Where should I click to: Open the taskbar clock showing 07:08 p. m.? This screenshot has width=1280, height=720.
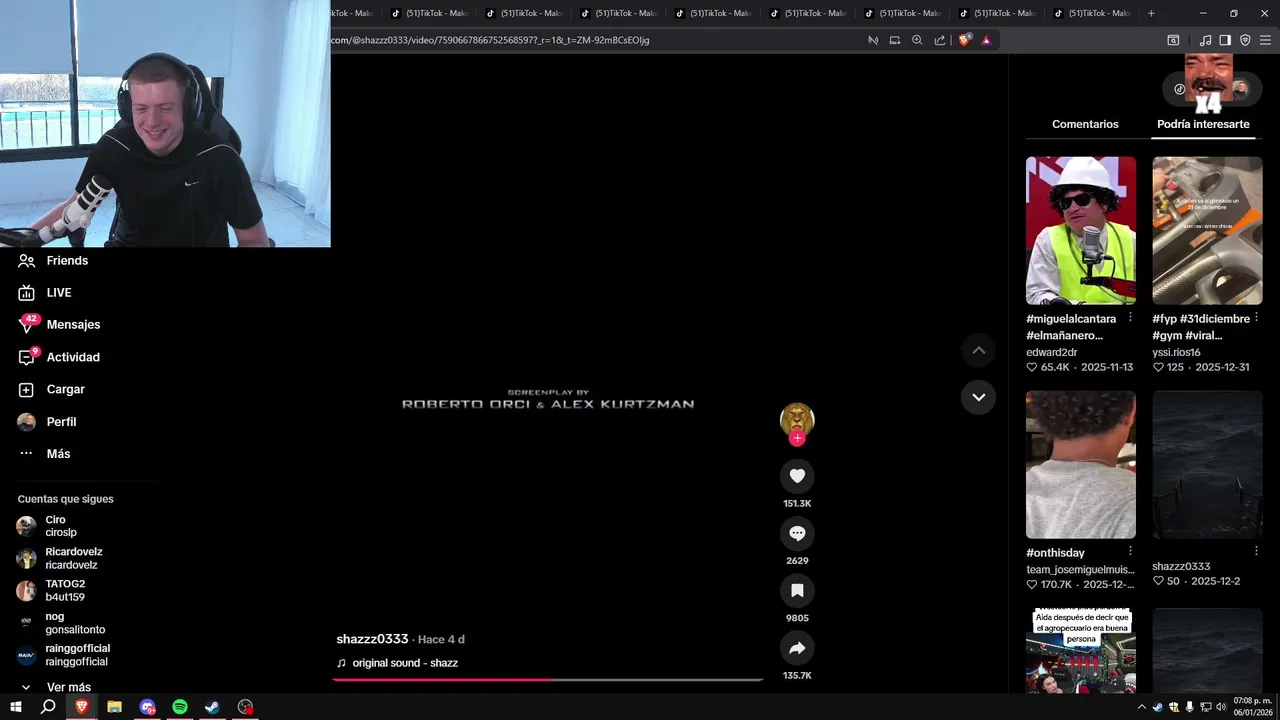1253,707
